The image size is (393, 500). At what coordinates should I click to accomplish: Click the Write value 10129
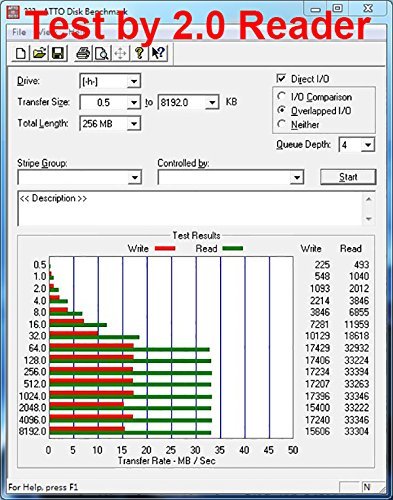(318, 336)
